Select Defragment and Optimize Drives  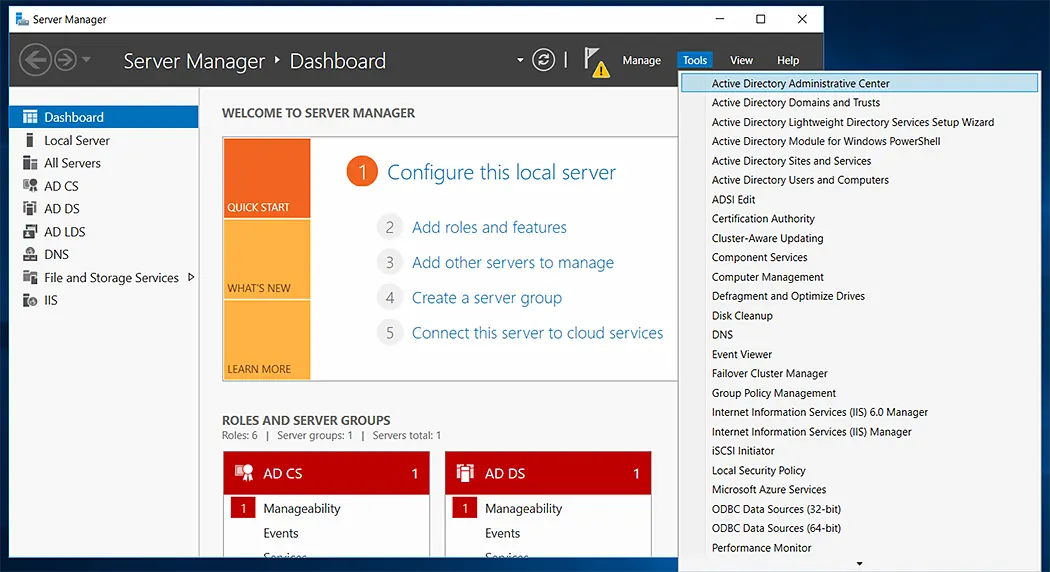[x=859, y=296]
